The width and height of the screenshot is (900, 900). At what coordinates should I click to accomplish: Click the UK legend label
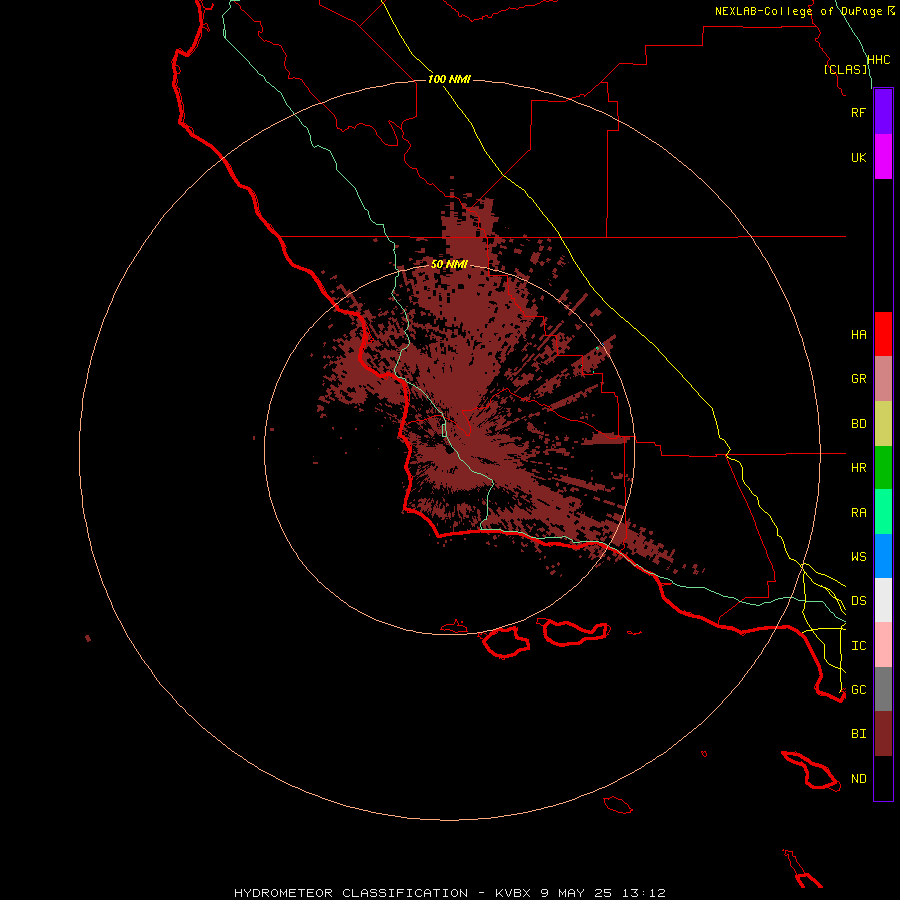coord(858,157)
